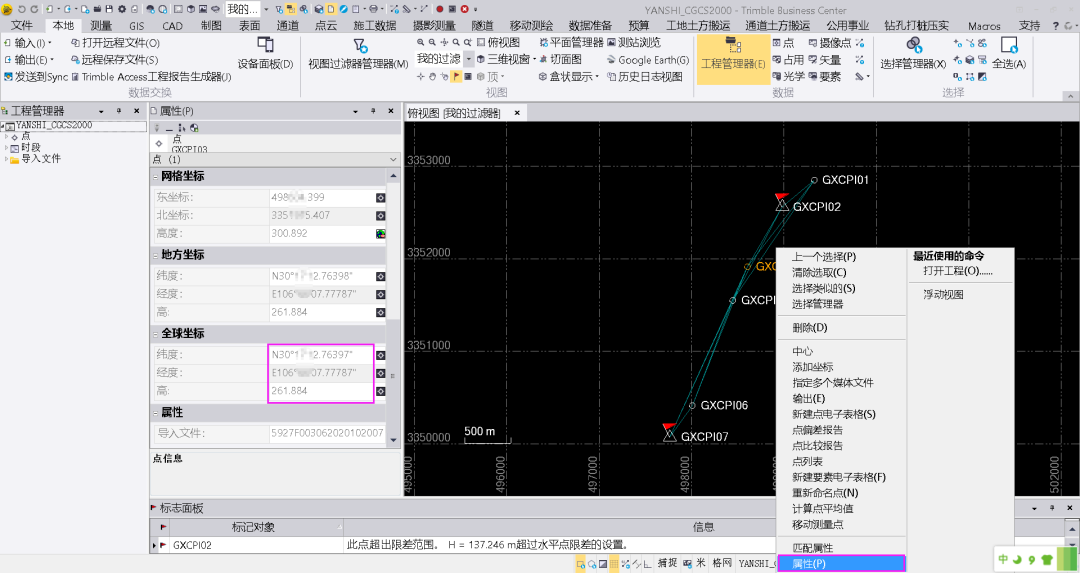Open 平面管理器 plane manager
This screenshot has width=1080, height=573.
[x=571, y=43]
